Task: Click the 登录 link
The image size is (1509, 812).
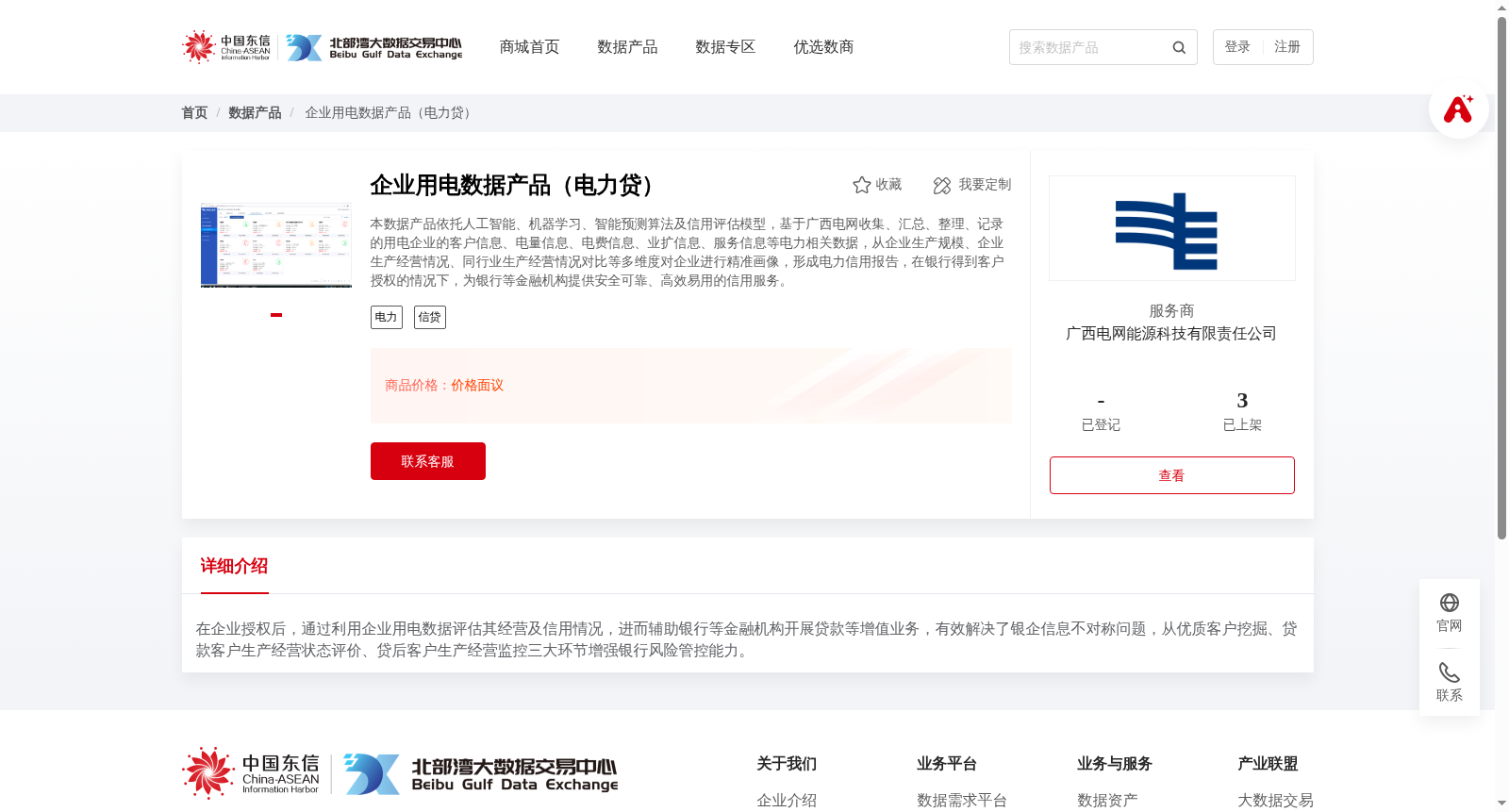Action: [1237, 47]
